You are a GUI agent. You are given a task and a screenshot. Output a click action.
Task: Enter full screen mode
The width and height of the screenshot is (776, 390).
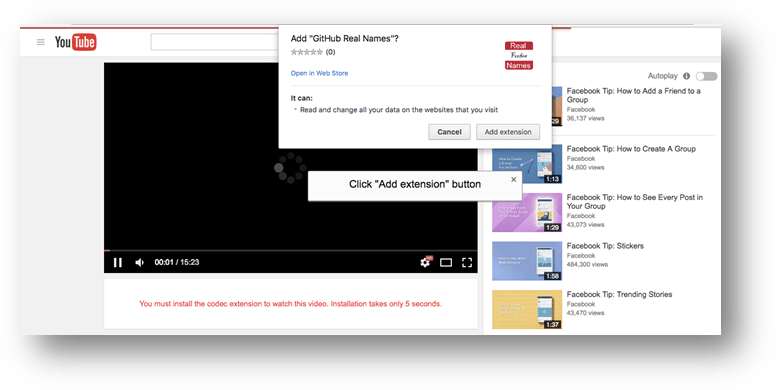point(467,262)
